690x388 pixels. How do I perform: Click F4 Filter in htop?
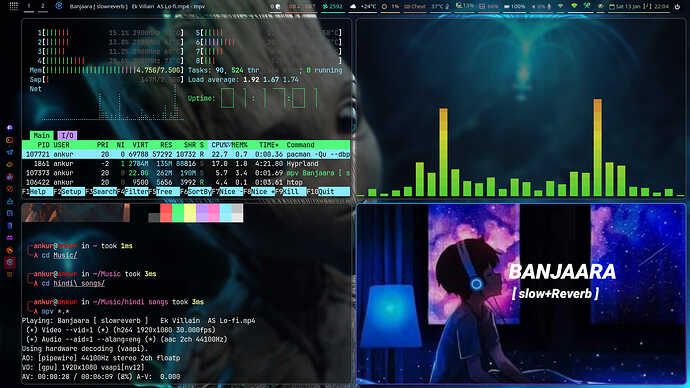133,192
